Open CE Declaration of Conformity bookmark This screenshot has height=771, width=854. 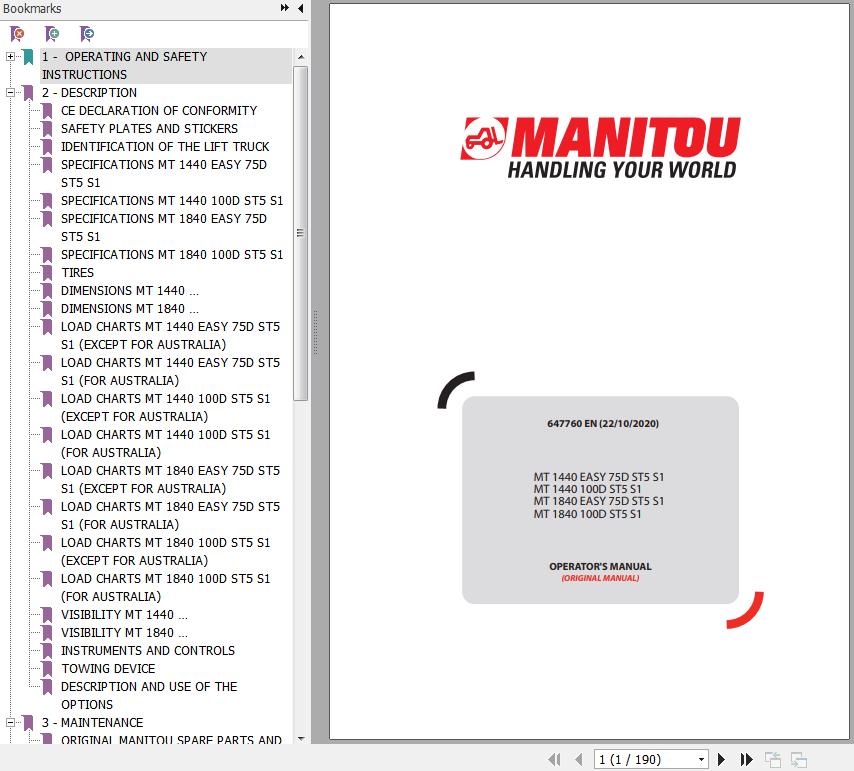pyautogui.click(x=159, y=111)
